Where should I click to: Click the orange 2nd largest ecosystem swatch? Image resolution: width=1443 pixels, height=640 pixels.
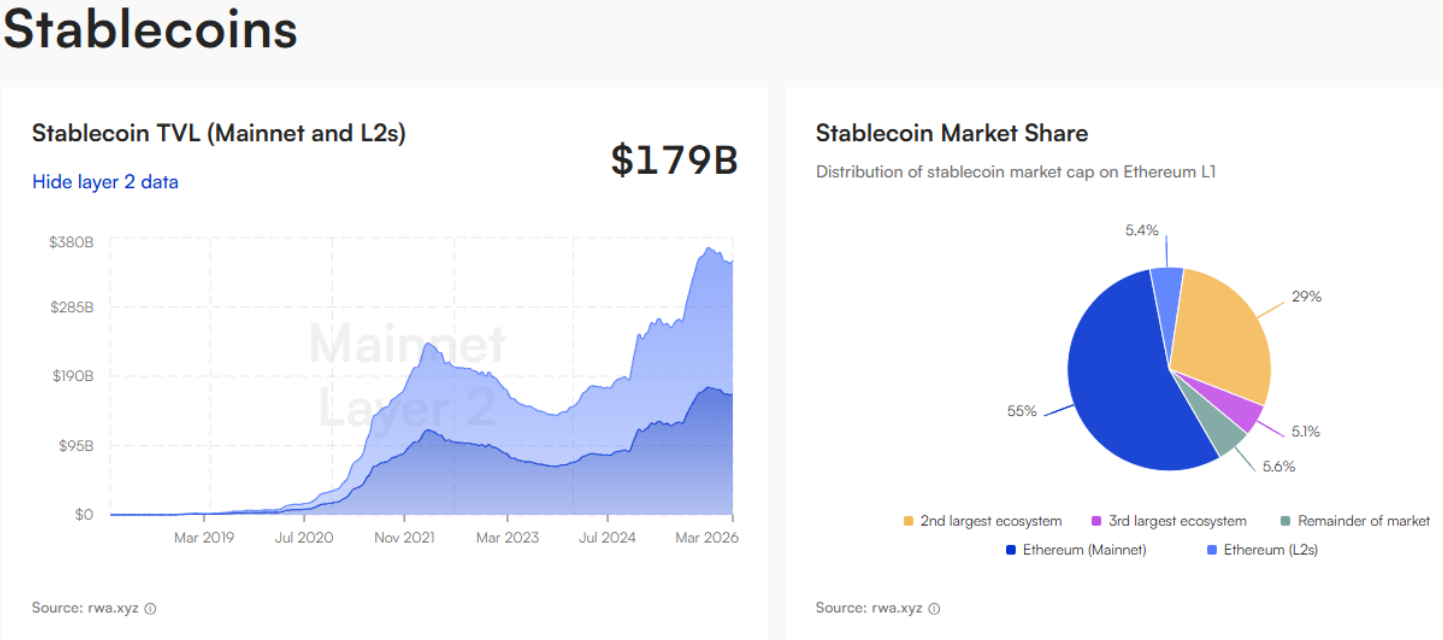click(x=908, y=521)
